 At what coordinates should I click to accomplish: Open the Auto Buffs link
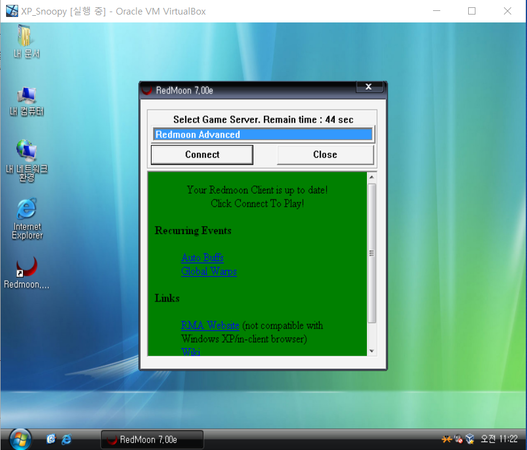click(x=202, y=258)
